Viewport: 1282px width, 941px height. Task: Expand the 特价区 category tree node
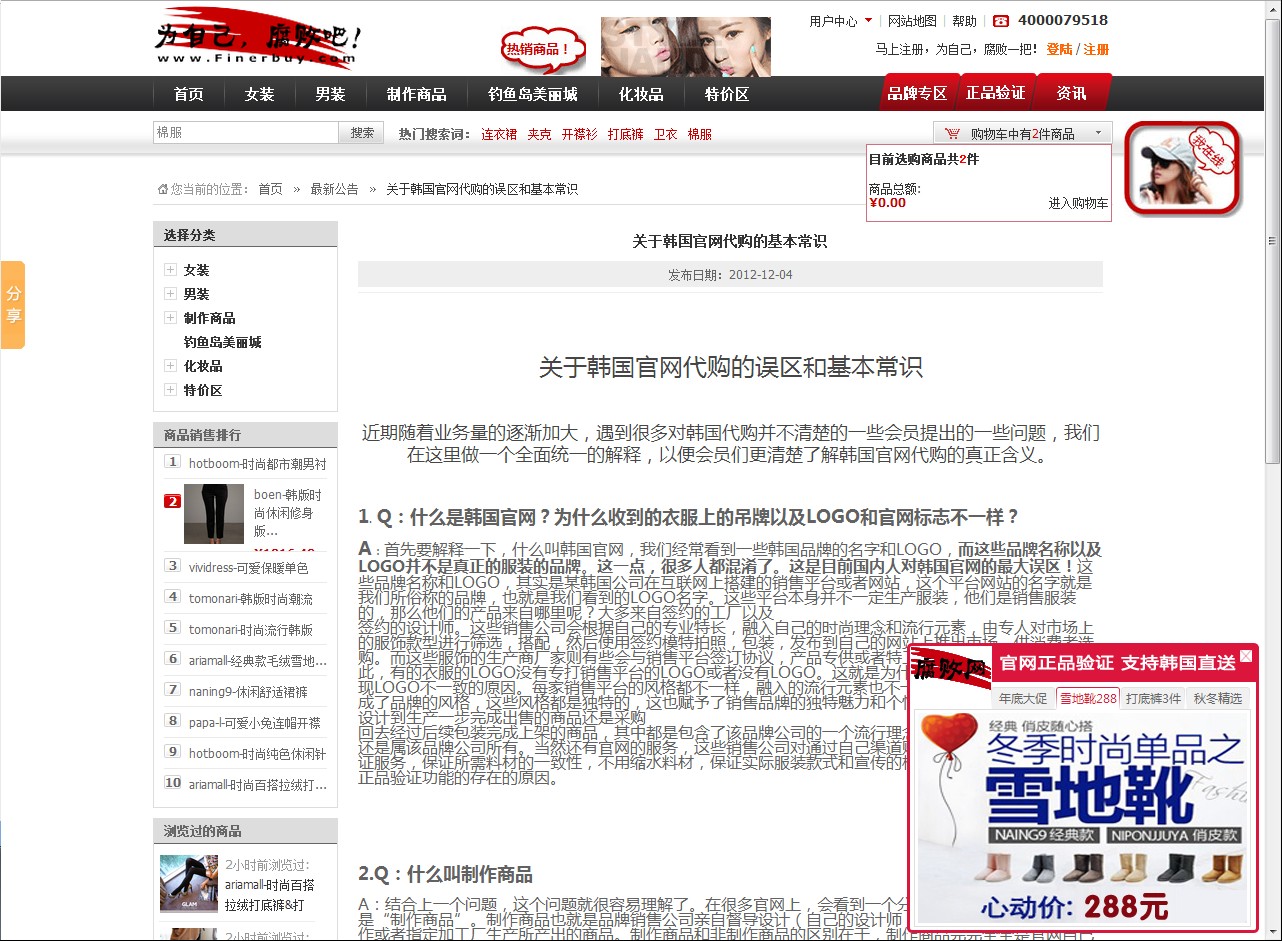171,390
